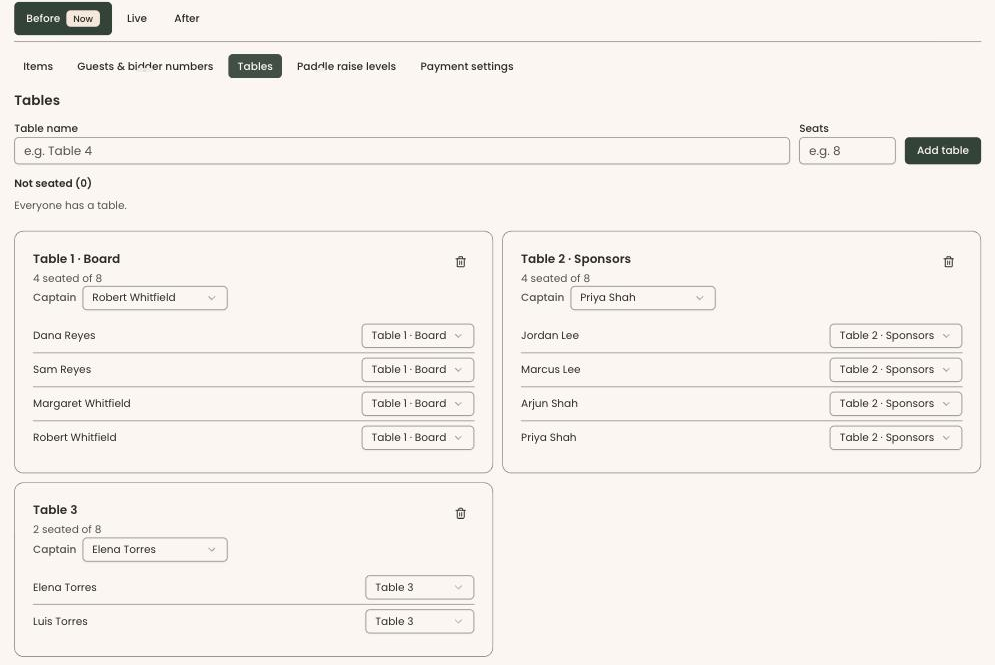Screen dimensions: 995x665
Task: Delete Table 3 with trash icon
Action: tap(461, 513)
